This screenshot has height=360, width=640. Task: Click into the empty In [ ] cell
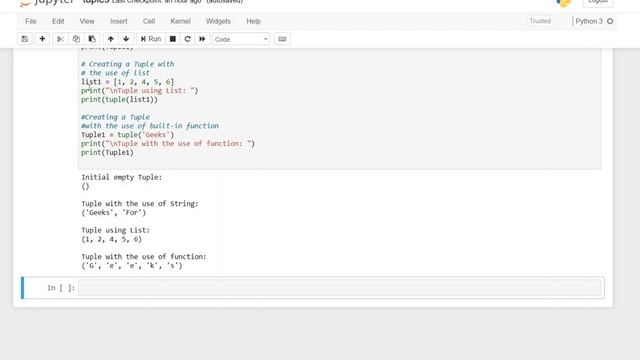[340, 288]
